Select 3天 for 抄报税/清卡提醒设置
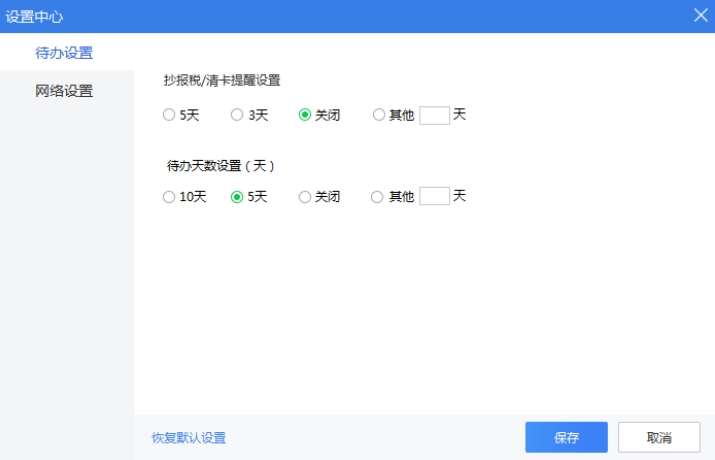This screenshot has height=460, width=715. click(x=237, y=114)
